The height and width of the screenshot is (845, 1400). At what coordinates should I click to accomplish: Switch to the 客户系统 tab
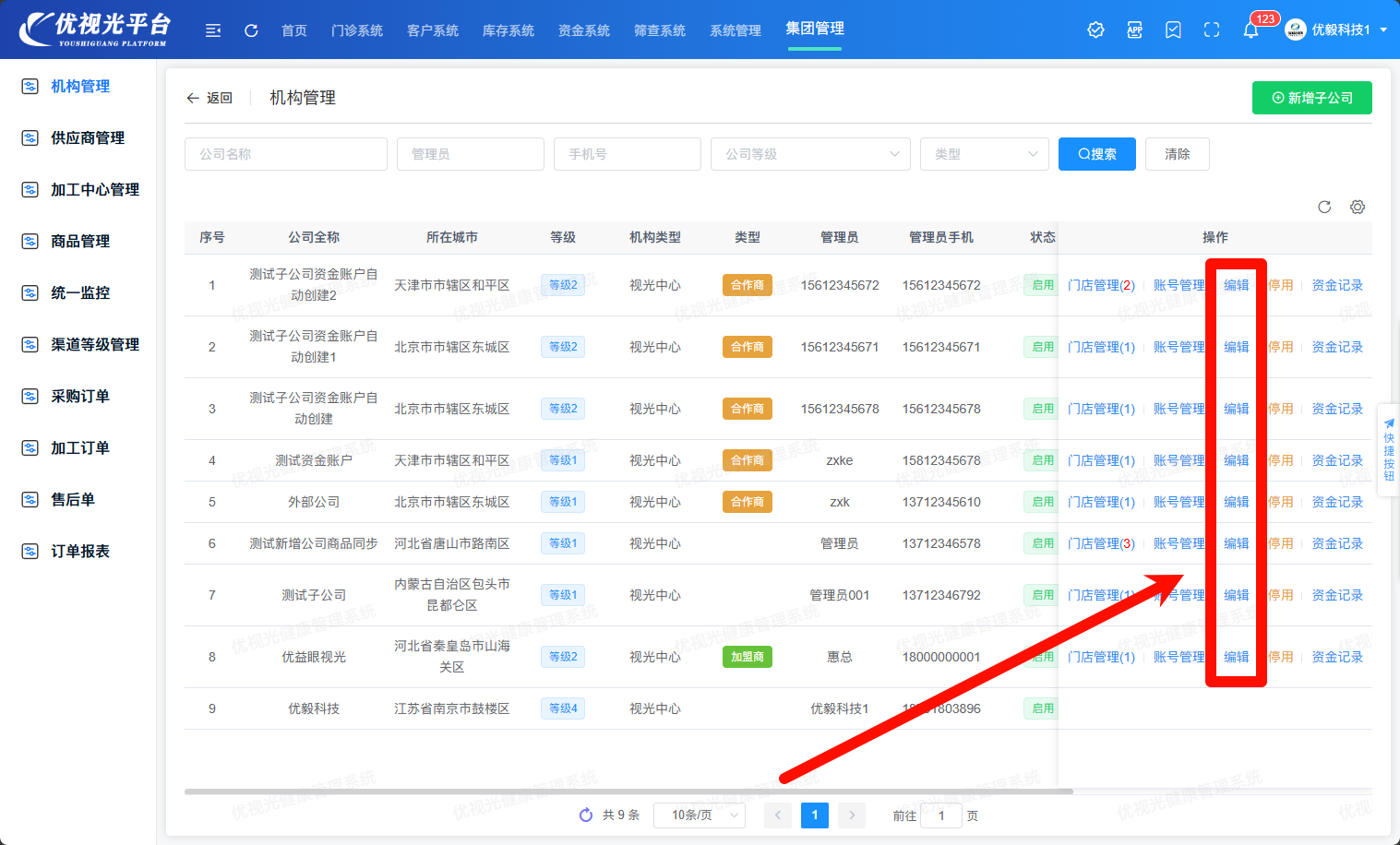click(433, 30)
